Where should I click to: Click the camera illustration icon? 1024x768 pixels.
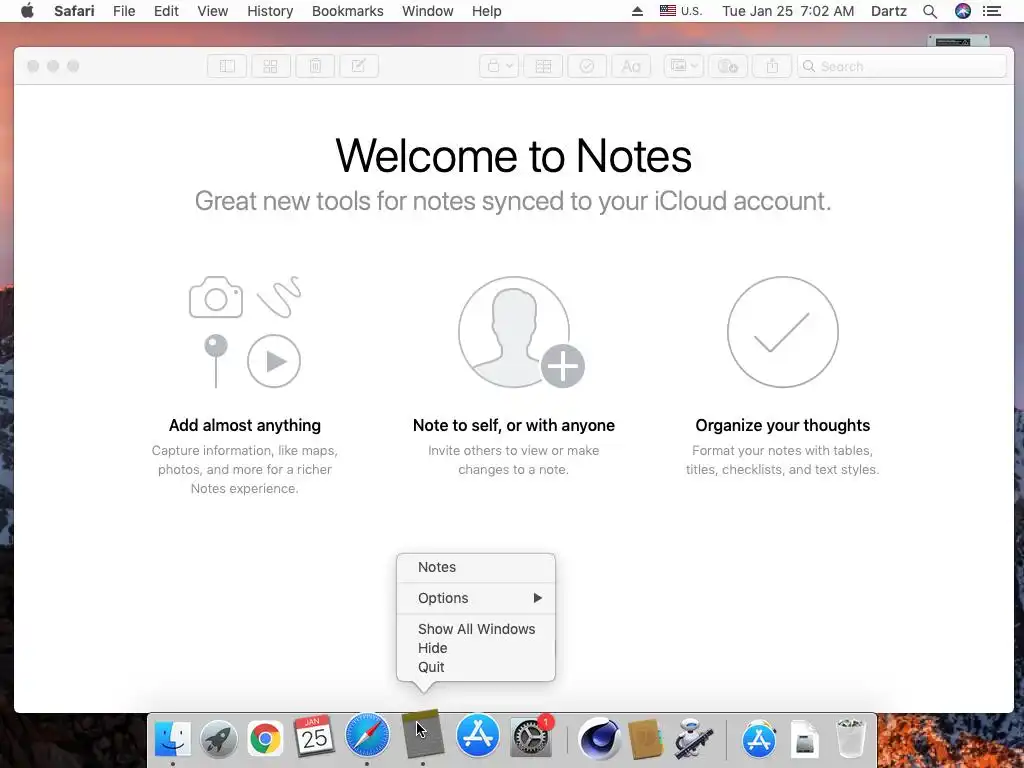(x=216, y=298)
